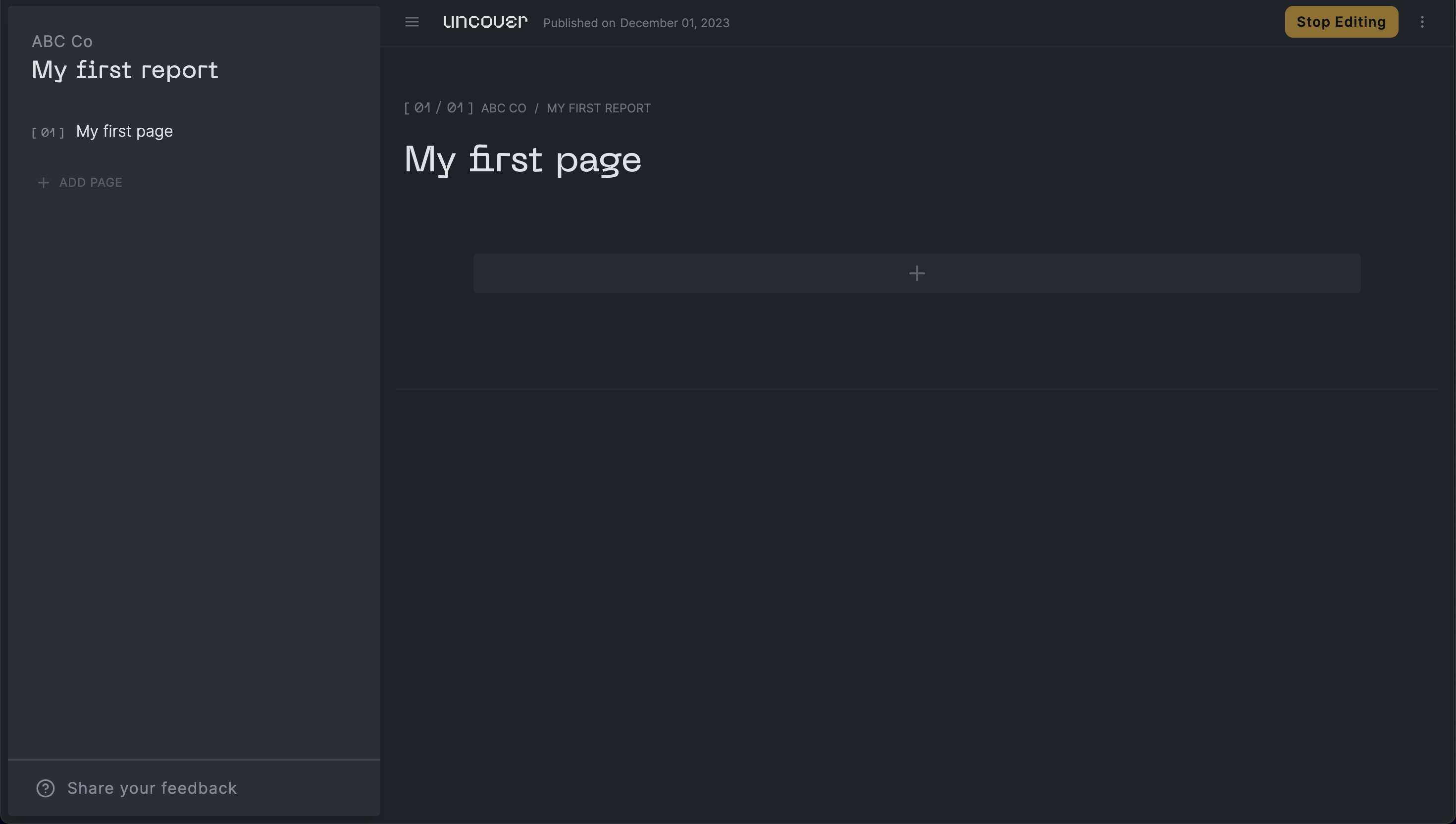This screenshot has height=824, width=1456.
Task: Click ABC Co company name in sidebar
Action: [62, 41]
